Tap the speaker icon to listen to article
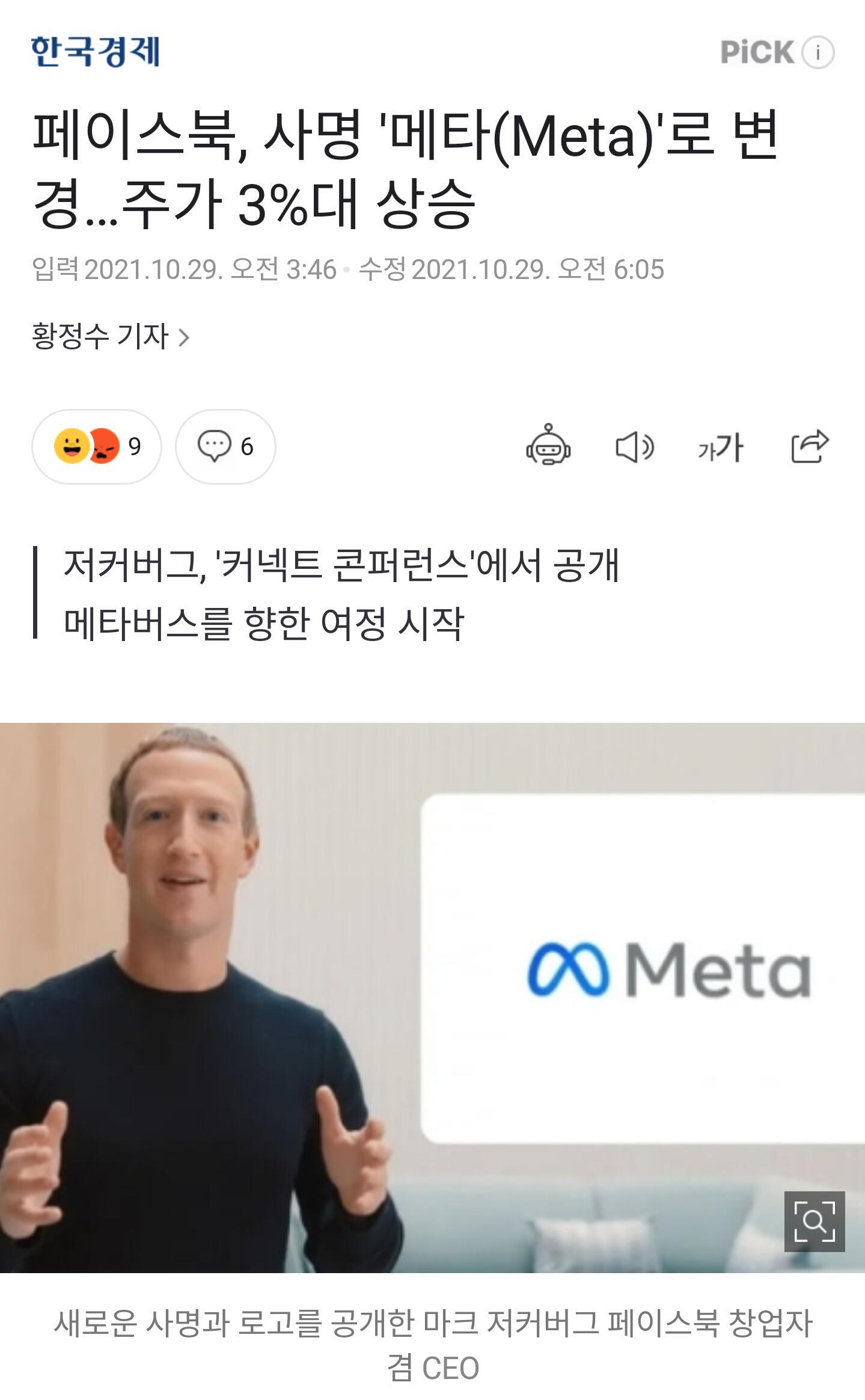The width and height of the screenshot is (865, 1400). coord(635,447)
